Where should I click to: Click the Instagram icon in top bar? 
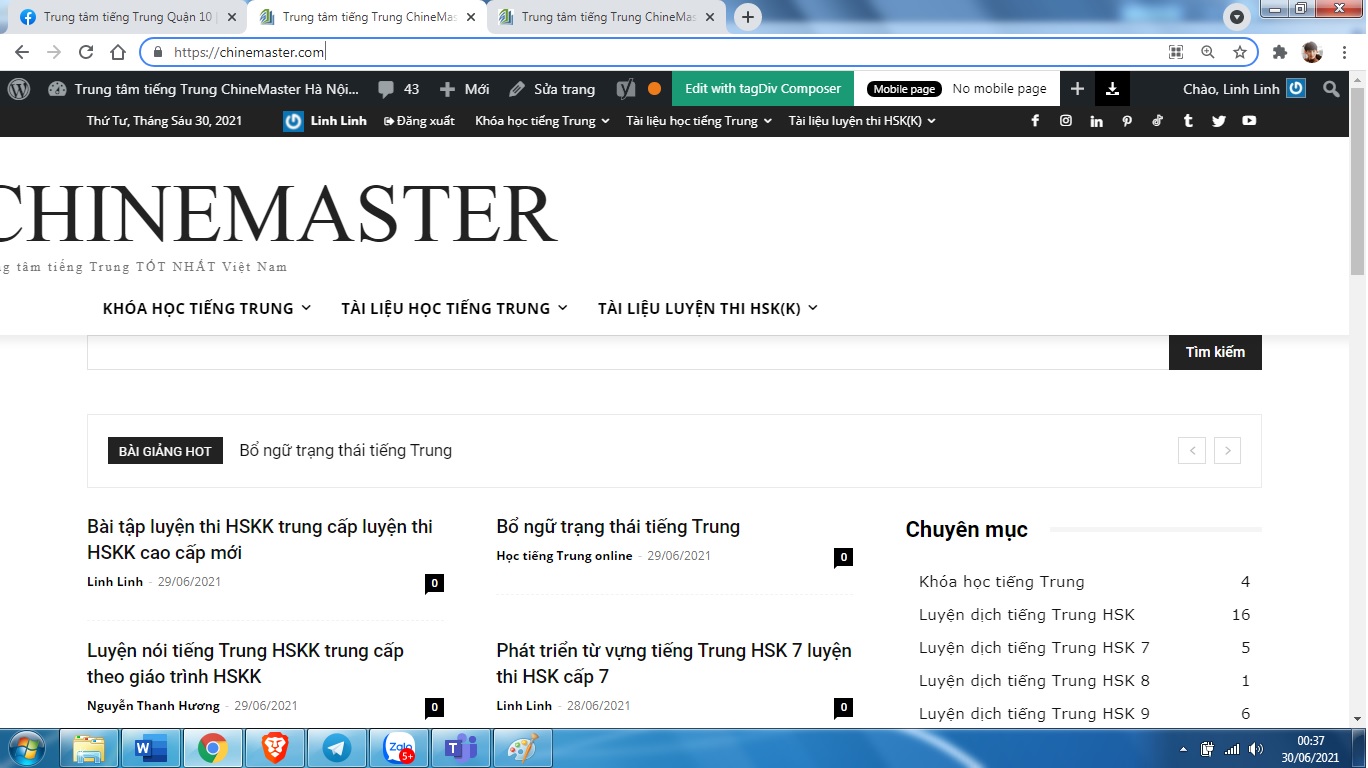tap(1066, 121)
